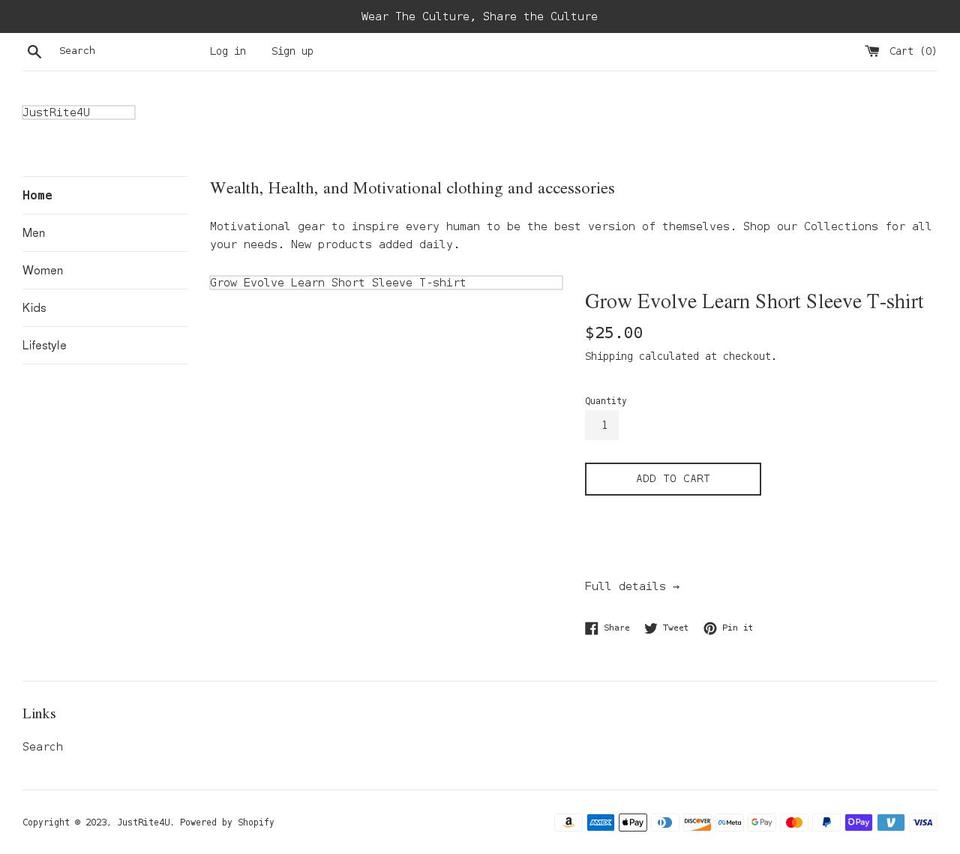Click the Mastercard payment icon
The height and width of the screenshot is (854, 960).
pyautogui.click(x=794, y=822)
